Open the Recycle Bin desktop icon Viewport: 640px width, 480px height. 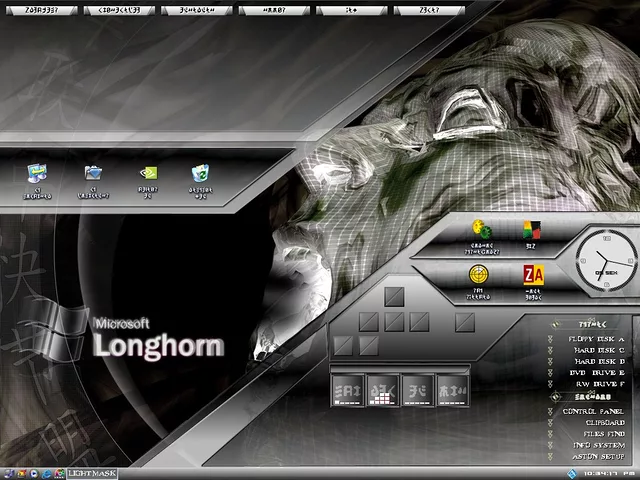pyautogui.click(x=200, y=173)
